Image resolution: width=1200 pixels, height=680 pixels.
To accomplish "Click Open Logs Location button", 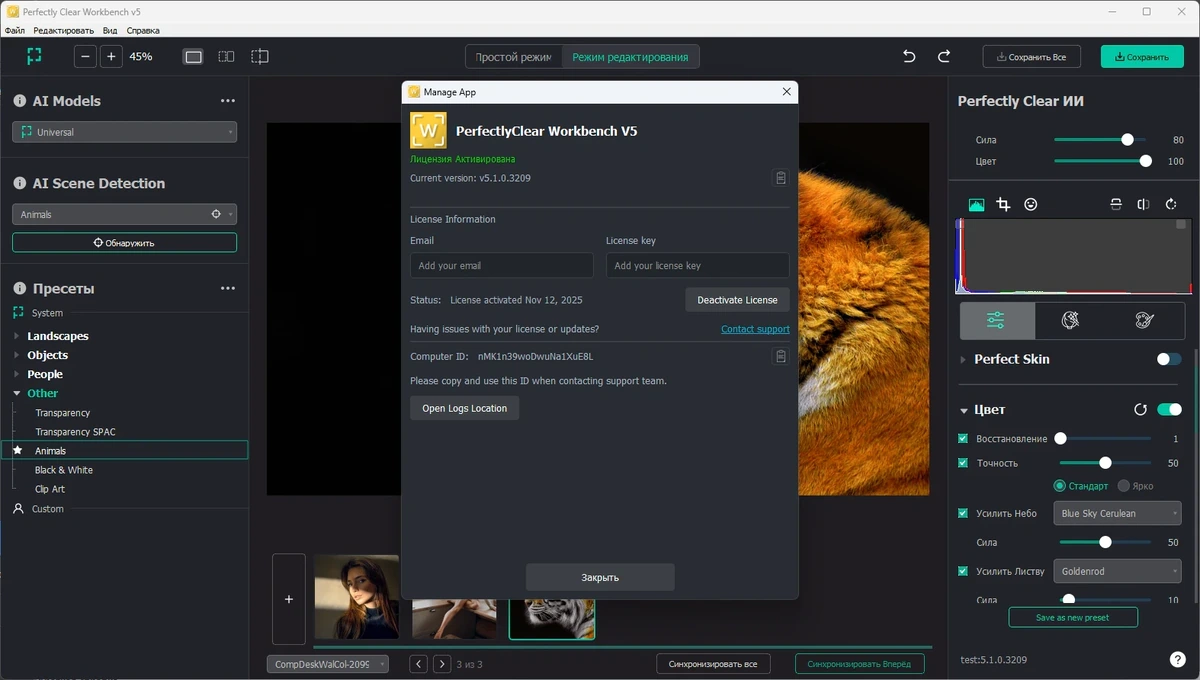I will [x=464, y=408].
